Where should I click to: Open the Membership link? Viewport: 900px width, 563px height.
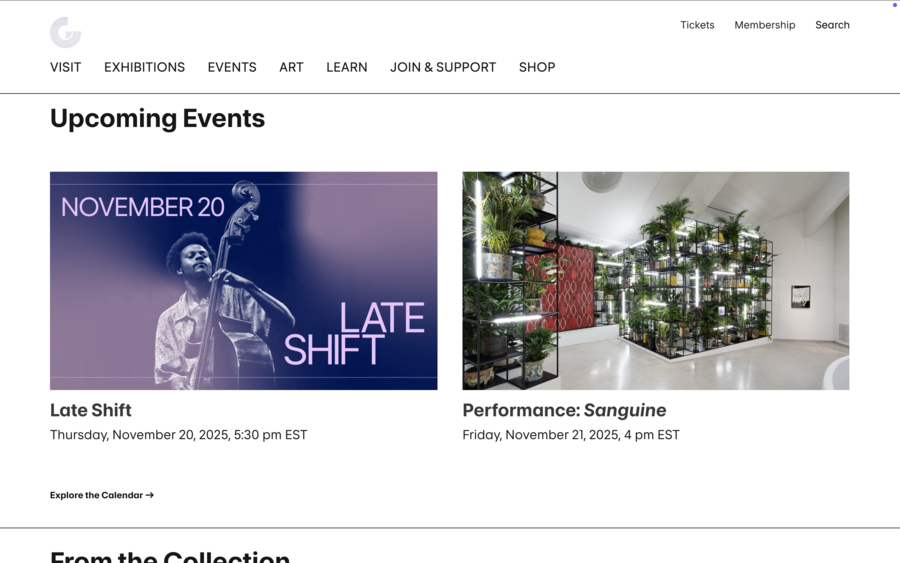click(x=764, y=25)
